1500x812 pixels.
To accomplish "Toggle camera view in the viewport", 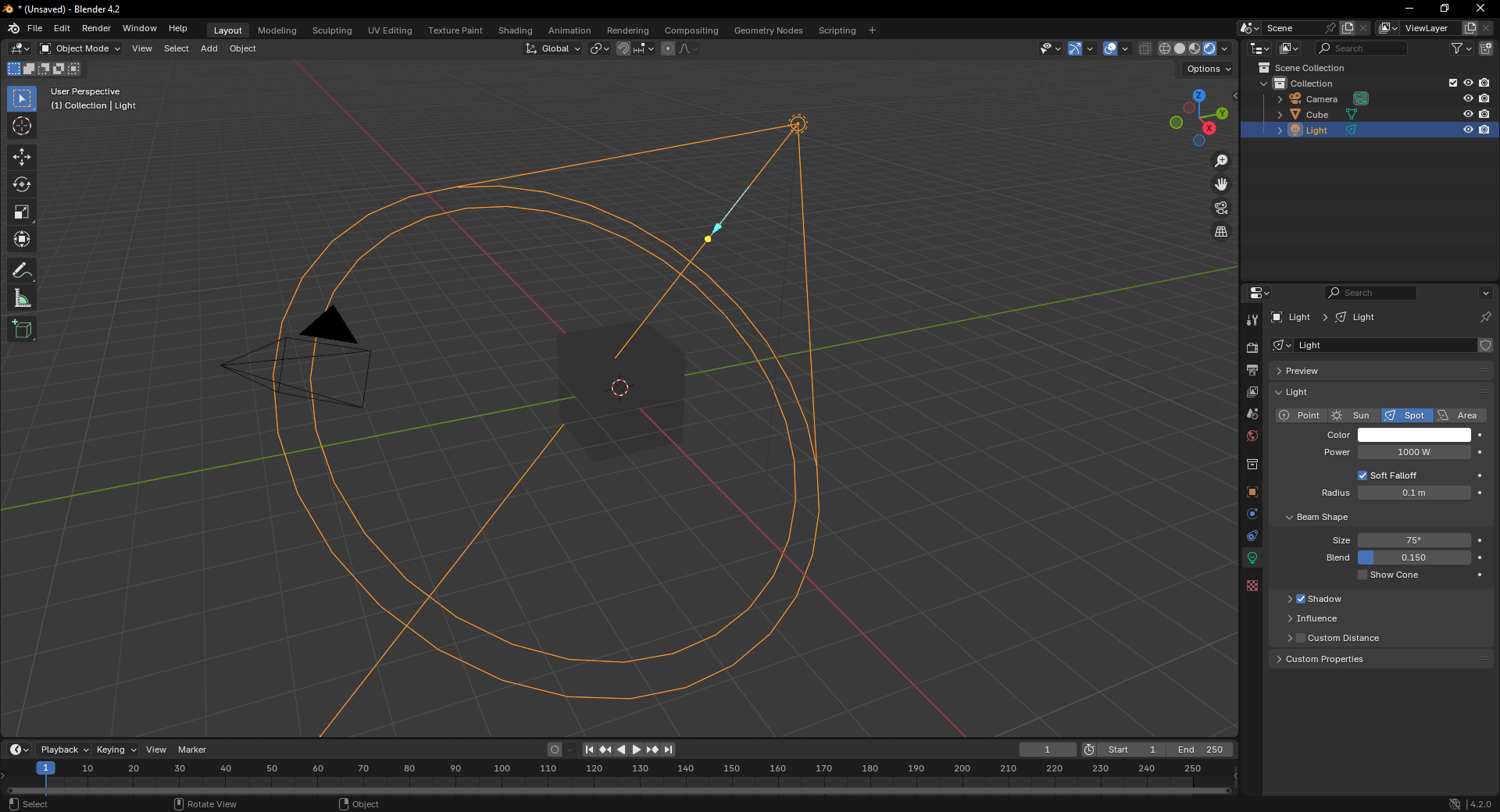I will pyautogui.click(x=1220, y=208).
